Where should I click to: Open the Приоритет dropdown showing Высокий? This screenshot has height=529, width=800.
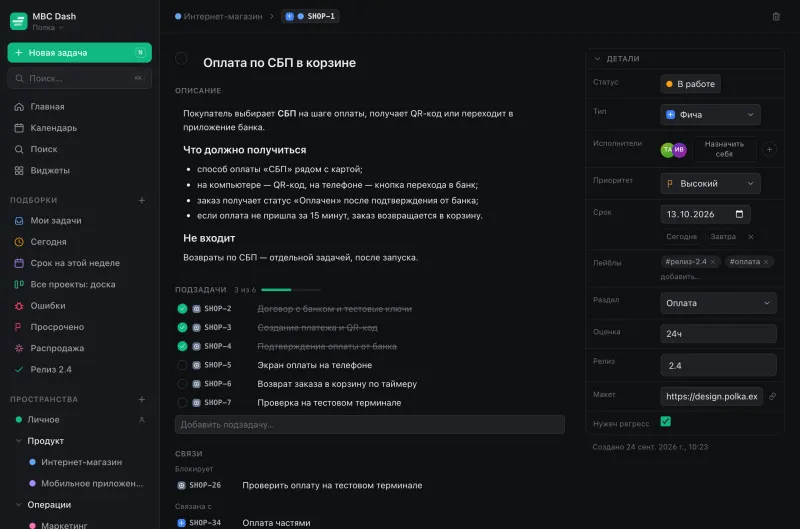click(710, 184)
